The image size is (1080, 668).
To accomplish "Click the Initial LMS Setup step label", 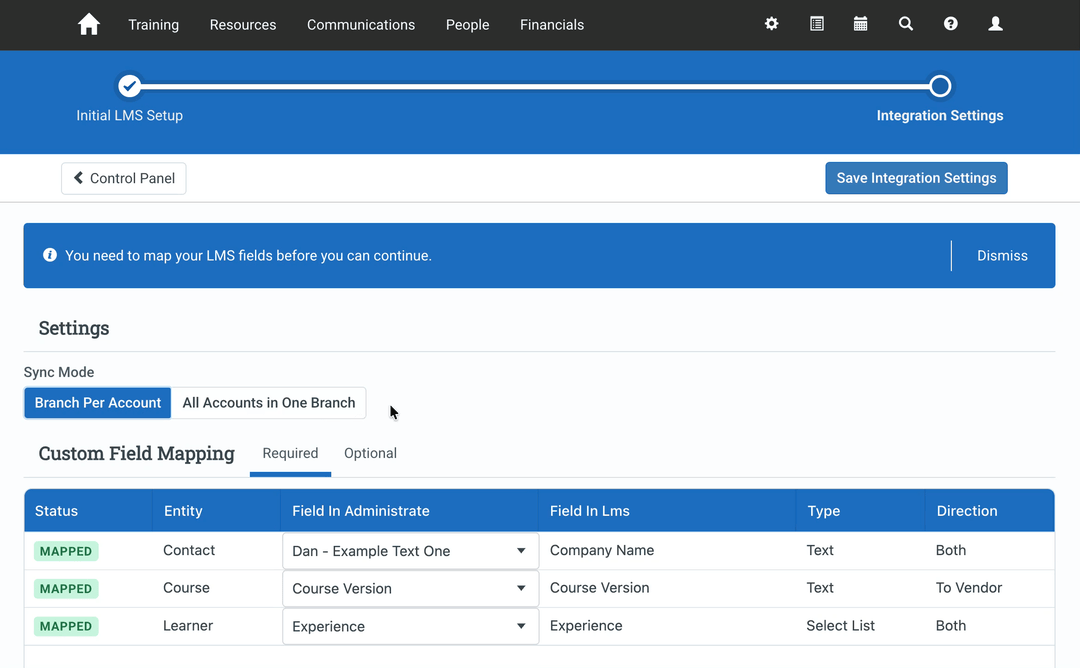I will [129, 116].
